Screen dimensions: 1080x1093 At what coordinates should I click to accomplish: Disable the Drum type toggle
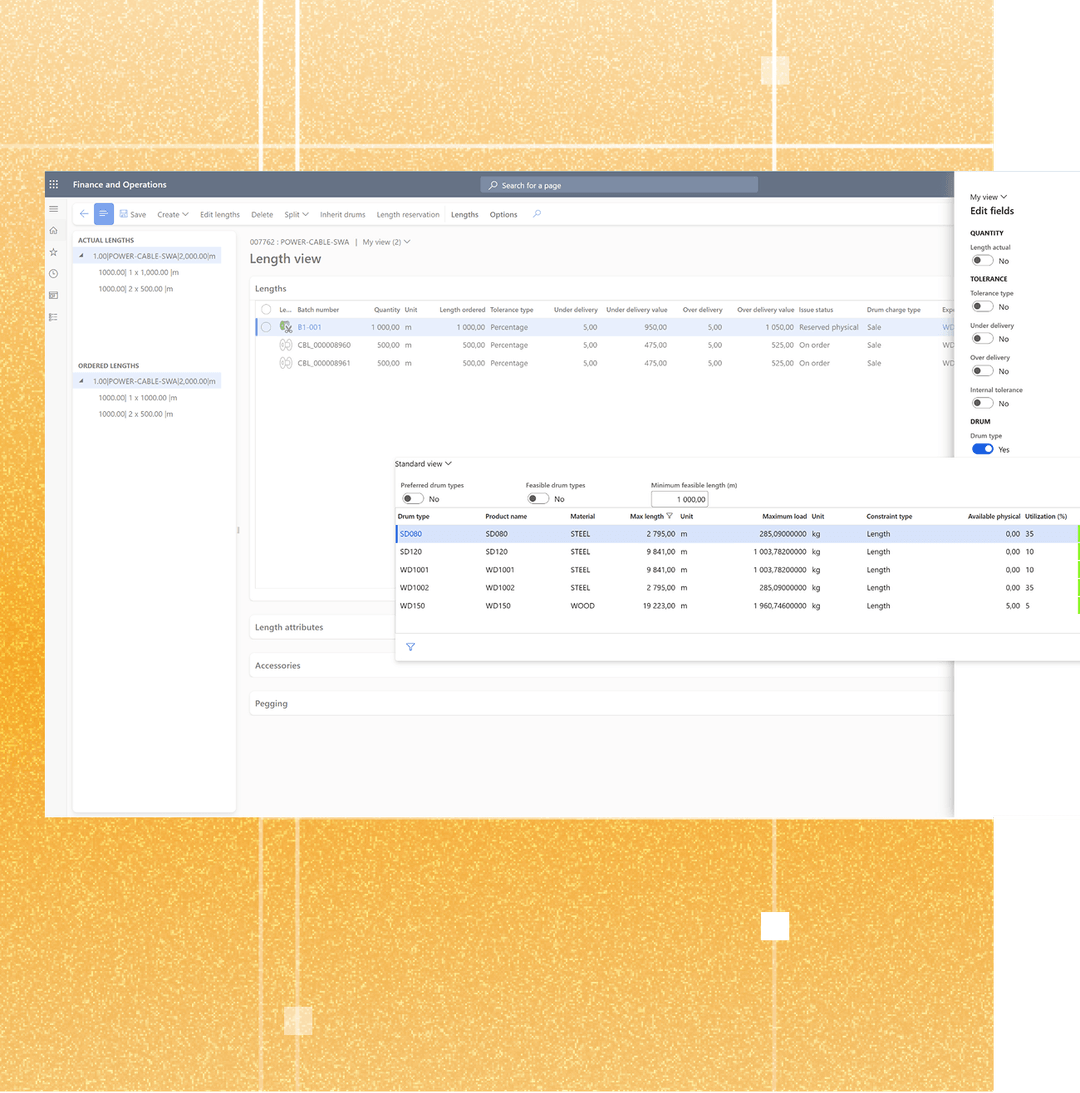coord(982,449)
